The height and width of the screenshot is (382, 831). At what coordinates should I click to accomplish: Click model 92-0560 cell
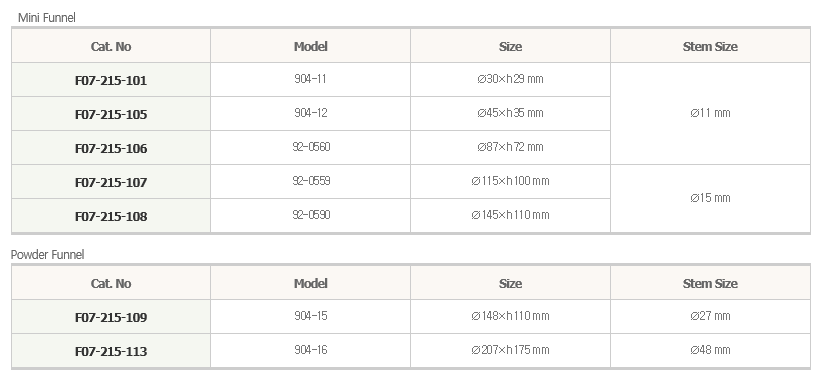coord(311,147)
